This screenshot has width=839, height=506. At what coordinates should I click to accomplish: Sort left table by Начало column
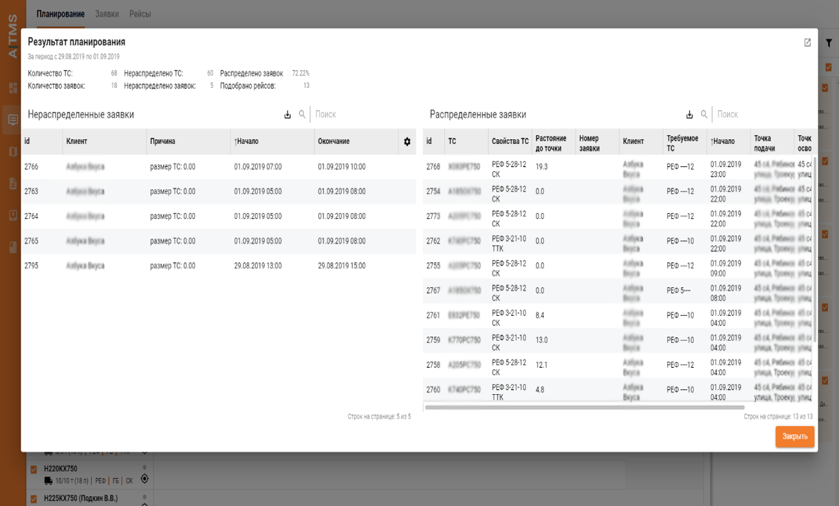(x=246, y=142)
